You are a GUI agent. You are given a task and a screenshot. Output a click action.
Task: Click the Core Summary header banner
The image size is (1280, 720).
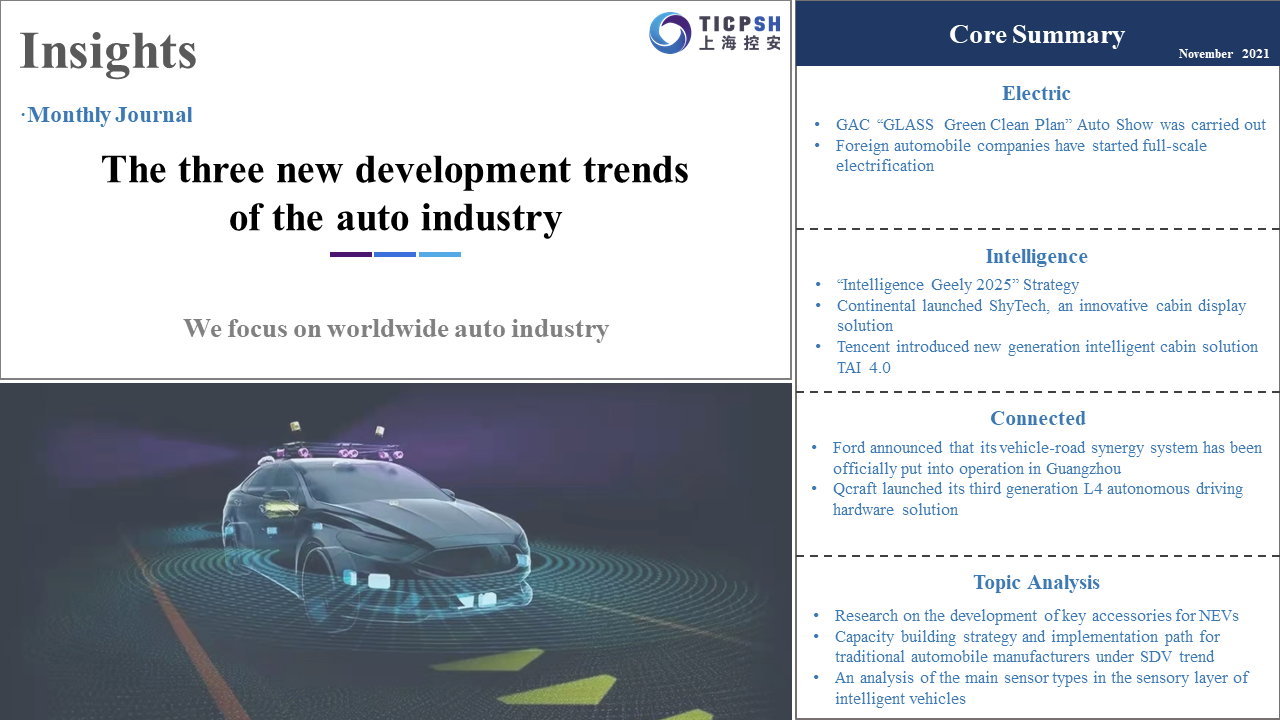click(1036, 34)
